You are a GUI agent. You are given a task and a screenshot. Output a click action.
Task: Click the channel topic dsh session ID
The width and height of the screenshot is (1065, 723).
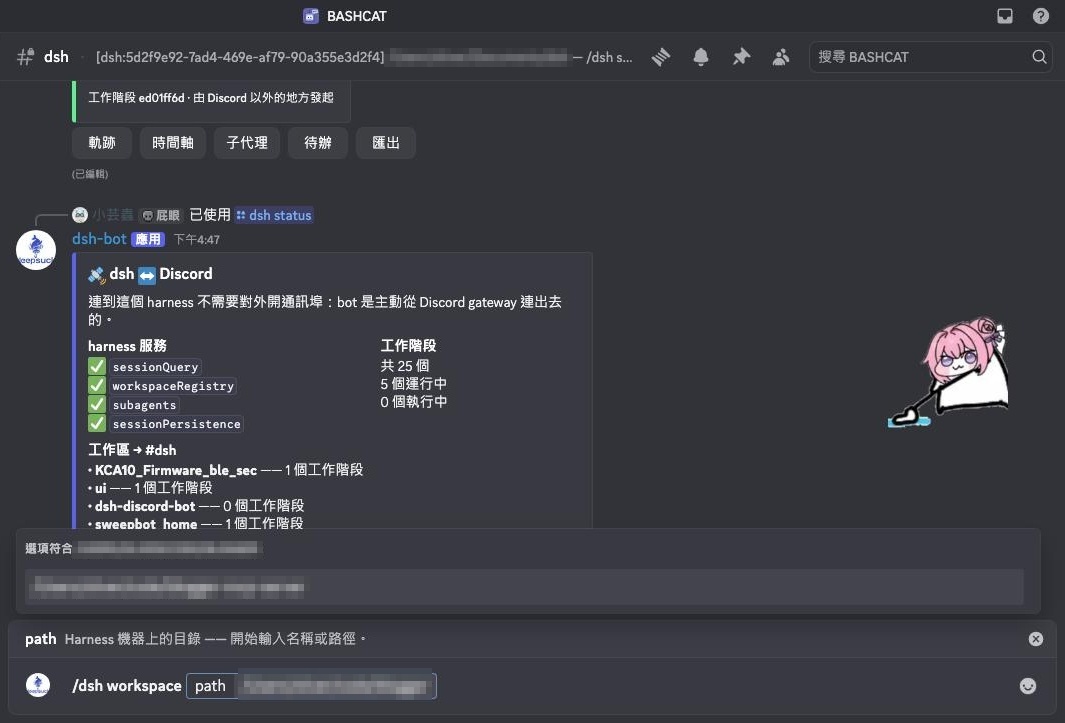coord(240,57)
